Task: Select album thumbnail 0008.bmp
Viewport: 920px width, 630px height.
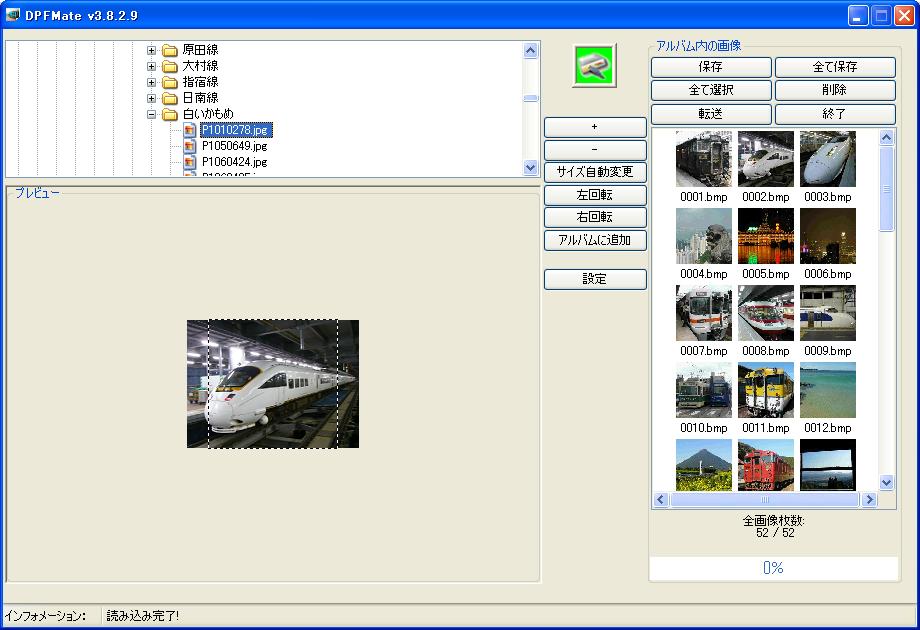Action: [766, 313]
